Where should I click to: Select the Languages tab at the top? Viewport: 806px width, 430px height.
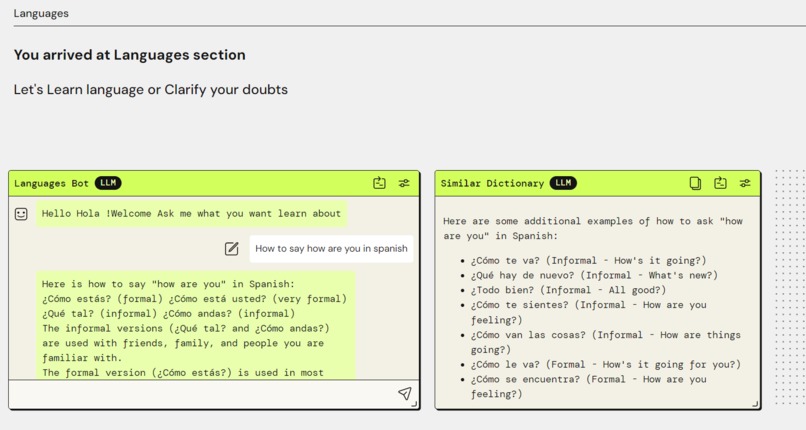coord(41,13)
